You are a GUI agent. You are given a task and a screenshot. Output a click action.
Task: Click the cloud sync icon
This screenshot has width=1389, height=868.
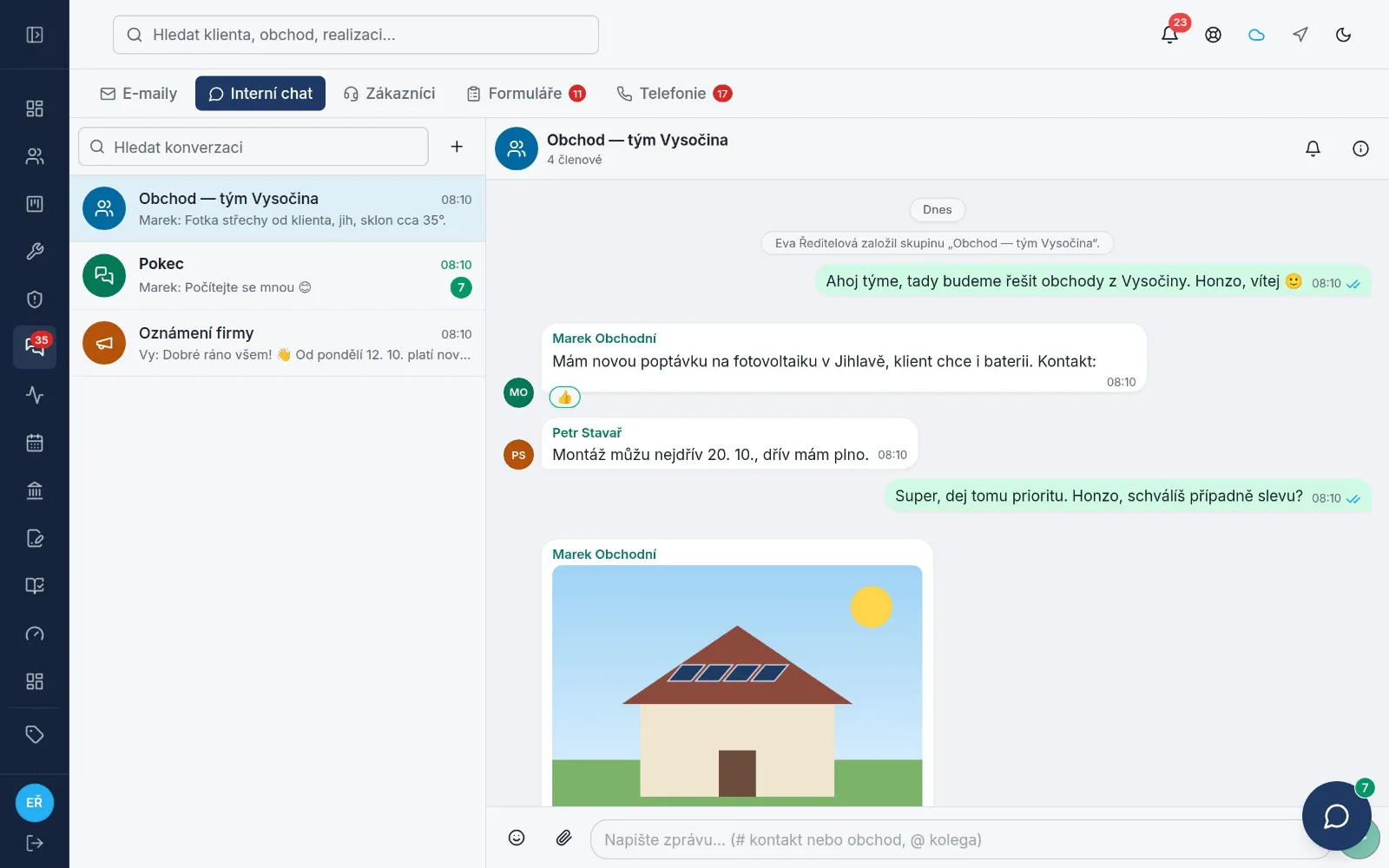1257,35
